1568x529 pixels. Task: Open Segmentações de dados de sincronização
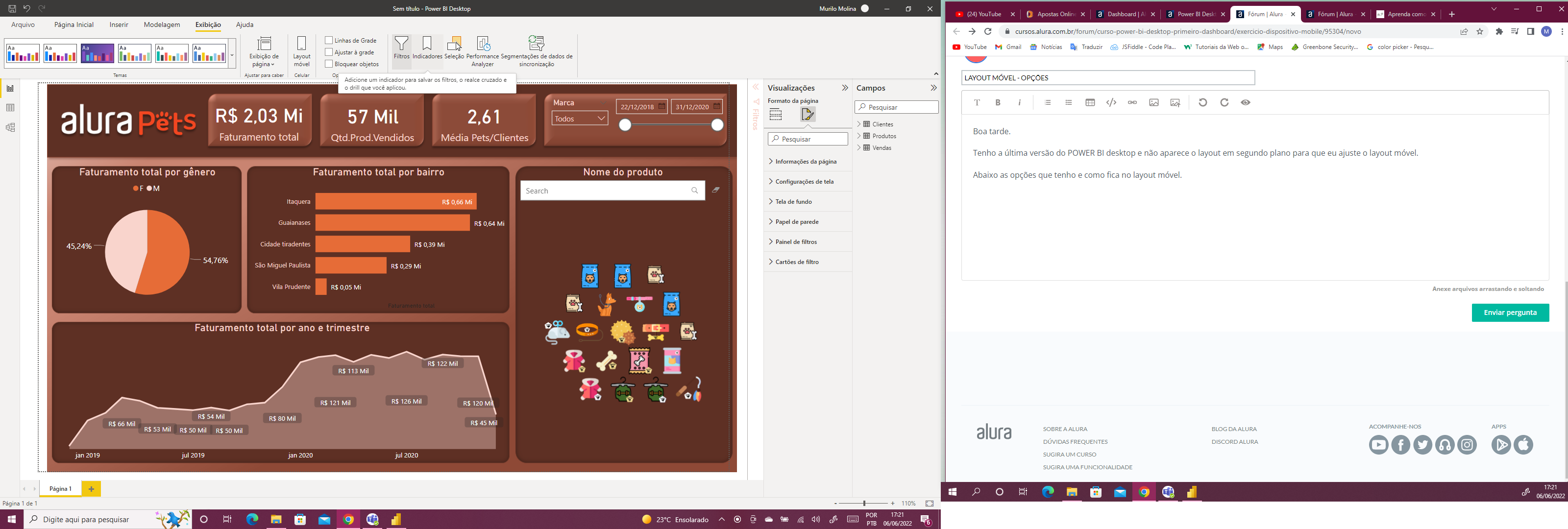tap(536, 51)
